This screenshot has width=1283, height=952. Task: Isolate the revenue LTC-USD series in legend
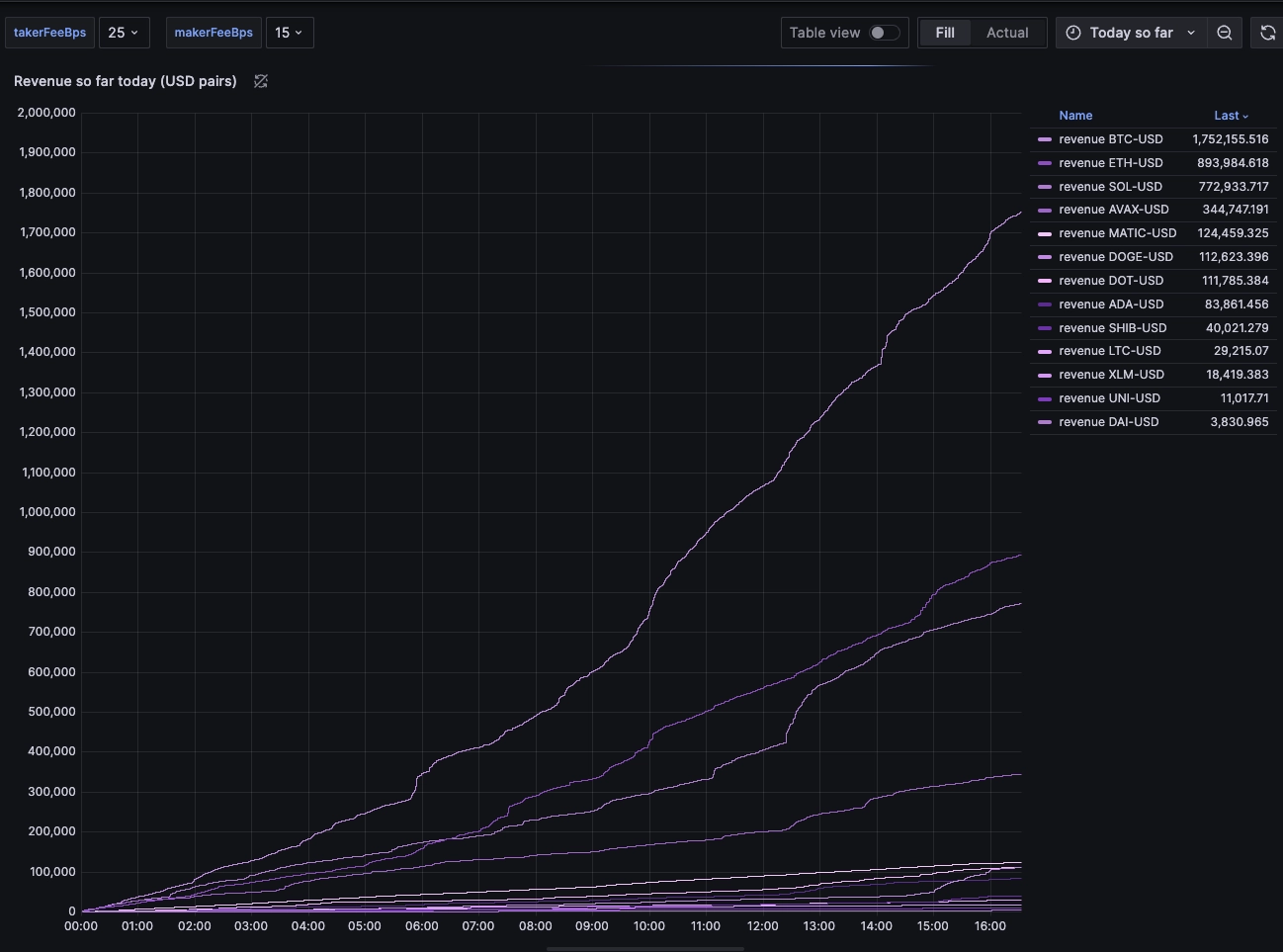(1109, 351)
